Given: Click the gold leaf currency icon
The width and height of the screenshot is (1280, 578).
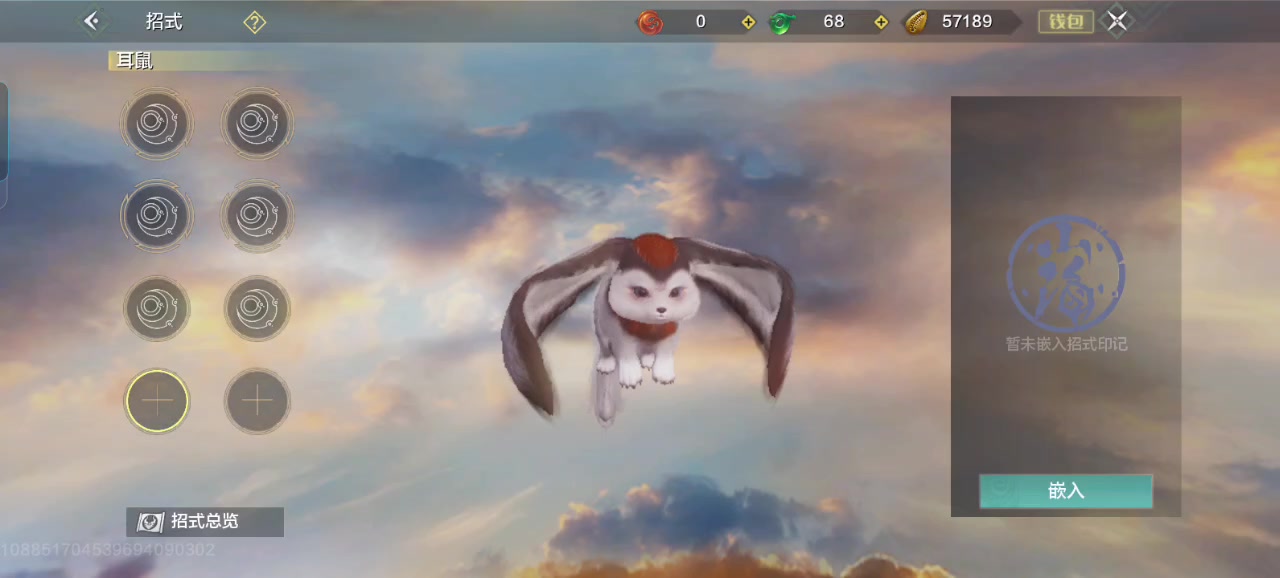Looking at the screenshot, I should pos(916,22).
